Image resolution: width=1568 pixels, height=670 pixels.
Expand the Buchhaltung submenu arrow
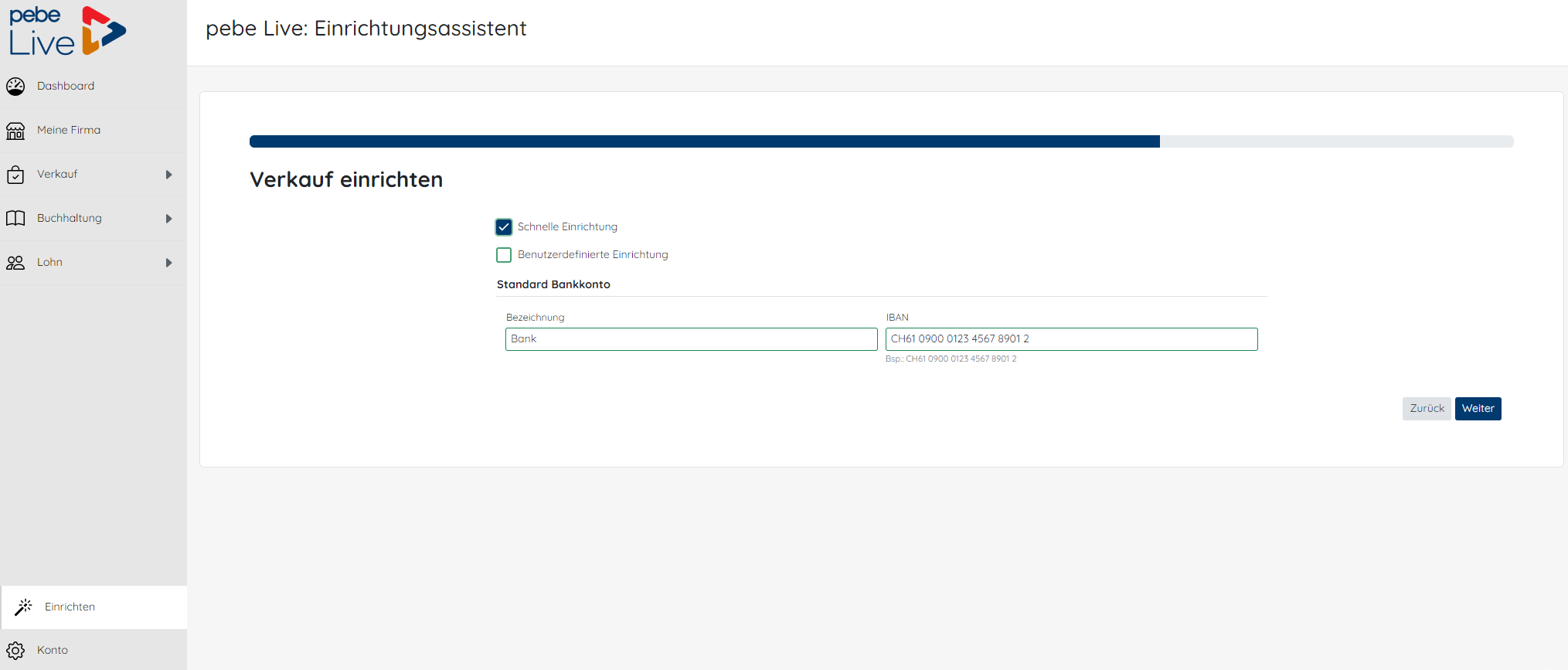(x=168, y=219)
